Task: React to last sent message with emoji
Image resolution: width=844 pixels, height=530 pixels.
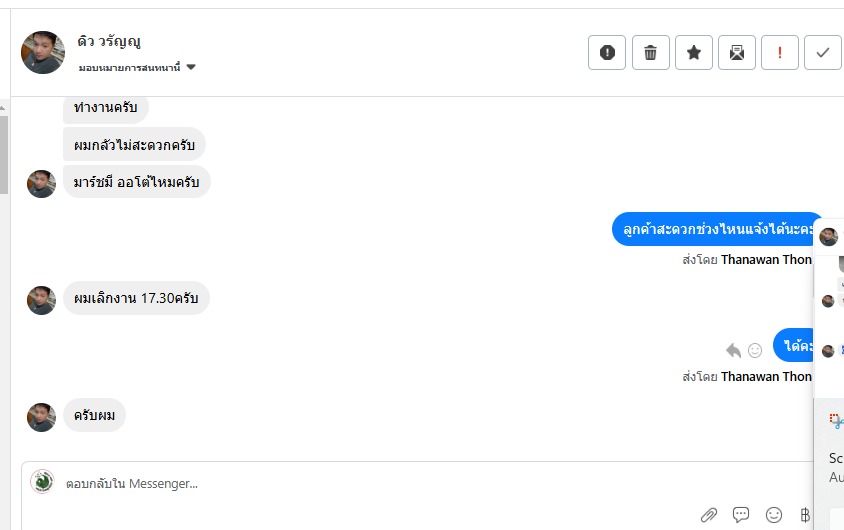Action: [x=755, y=350]
